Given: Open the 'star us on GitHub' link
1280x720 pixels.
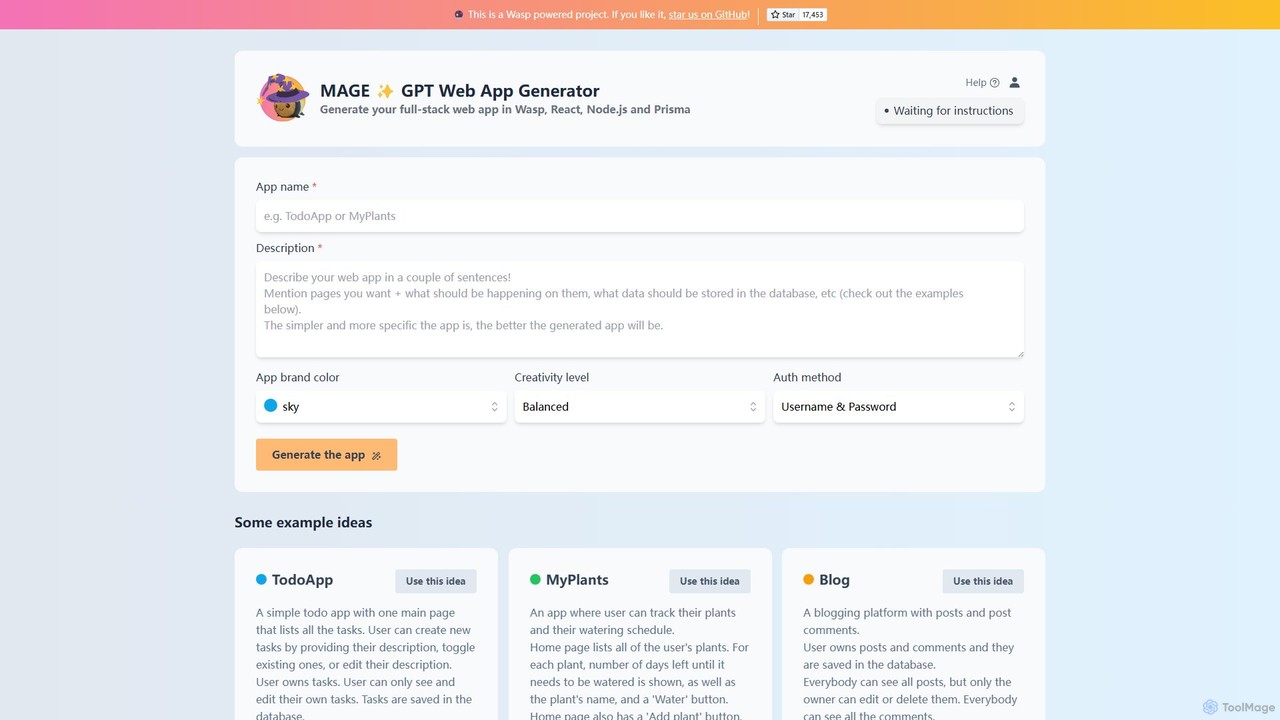Looking at the screenshot, I should click(x=708, y=15).
